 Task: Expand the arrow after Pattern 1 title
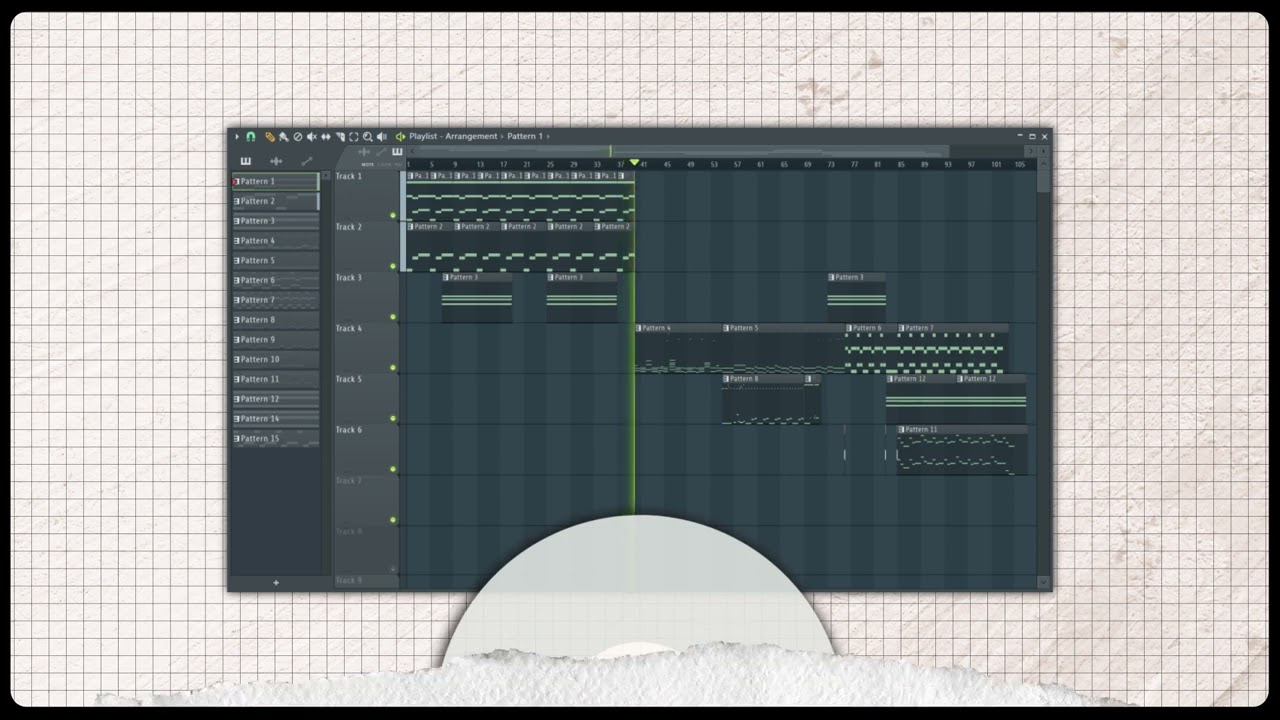point(548,136)
